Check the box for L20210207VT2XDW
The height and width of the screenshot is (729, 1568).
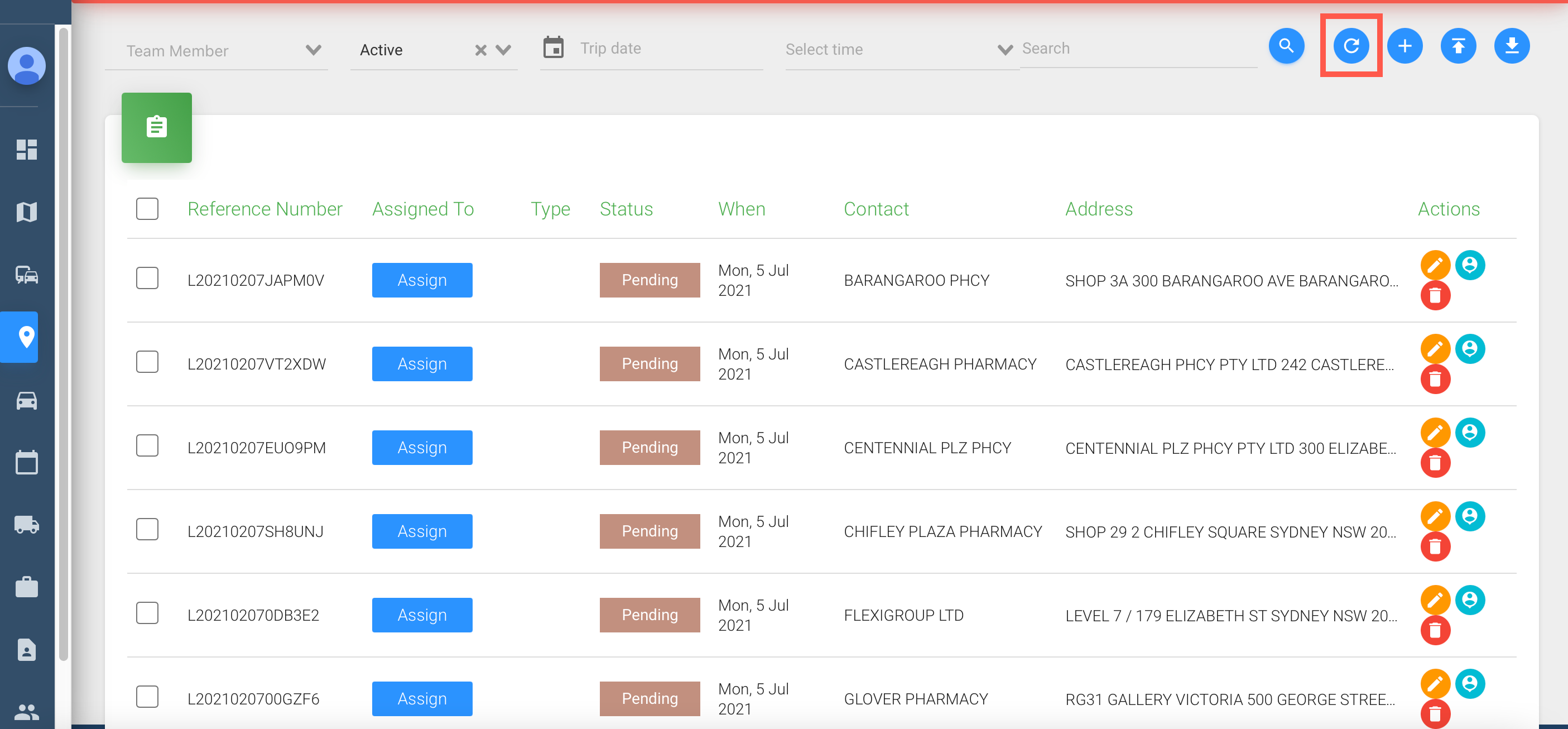point(147,362)
